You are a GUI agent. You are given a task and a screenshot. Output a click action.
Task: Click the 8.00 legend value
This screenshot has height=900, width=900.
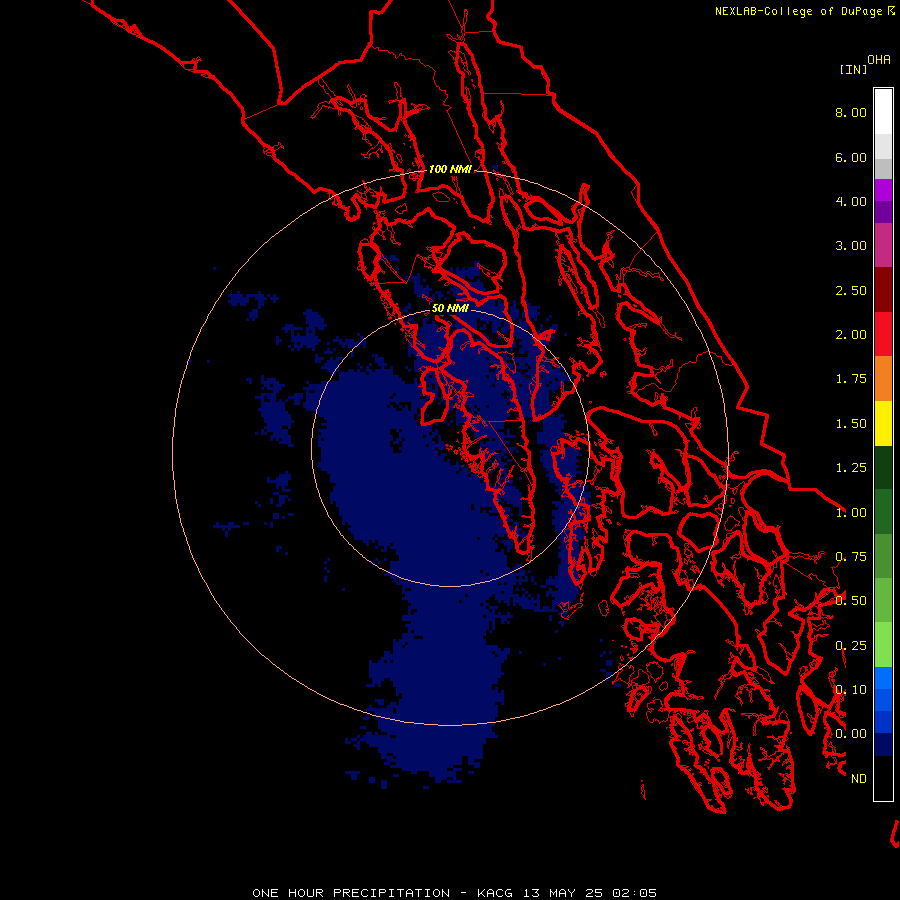[851, 112]
